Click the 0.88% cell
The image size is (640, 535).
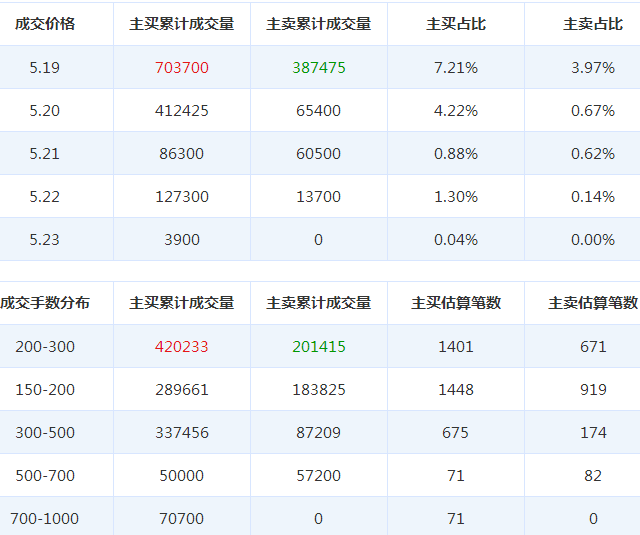[x=456, y=154]
